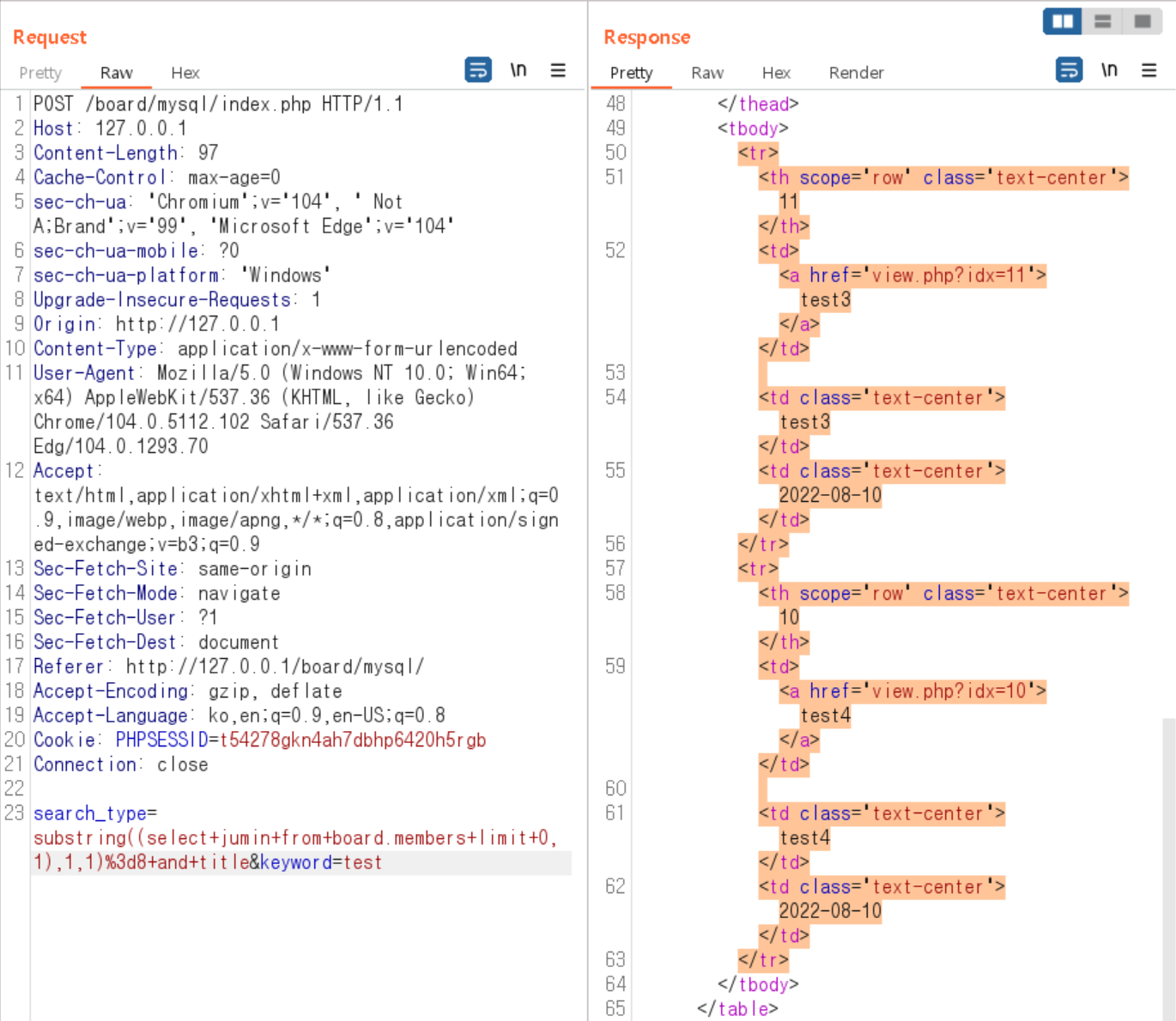Click the User-Agent header name
Viewport: 1176px width, 1021px height.
(x=84, y=373)
